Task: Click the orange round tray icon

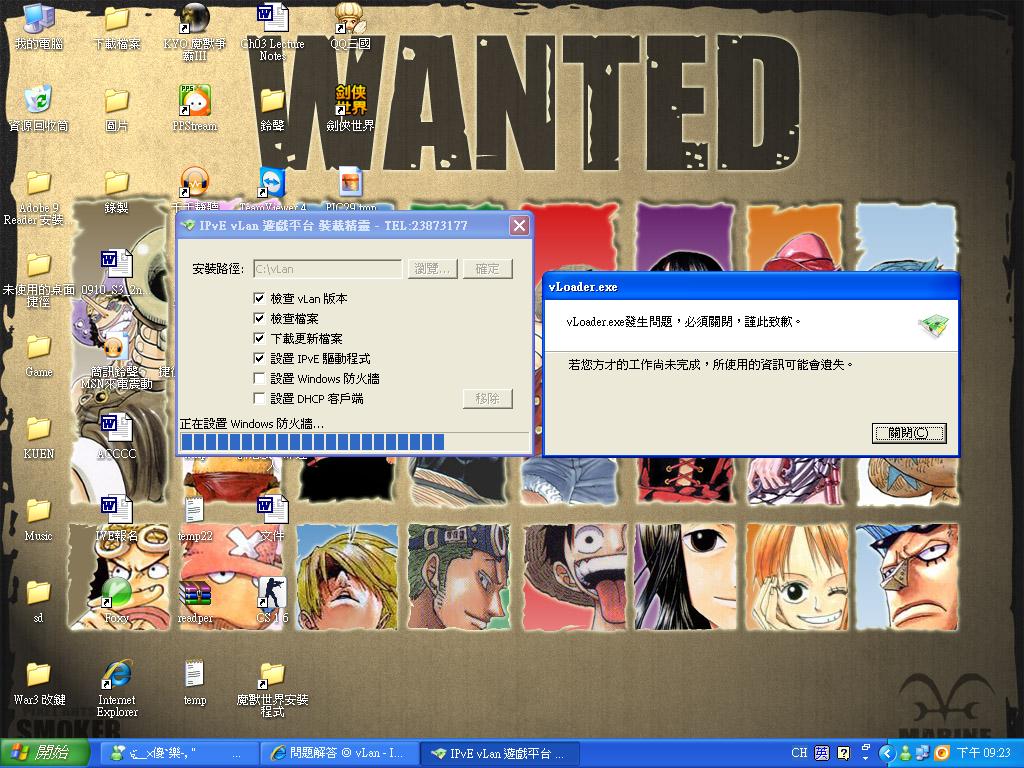Action: [x=942, y=753]
